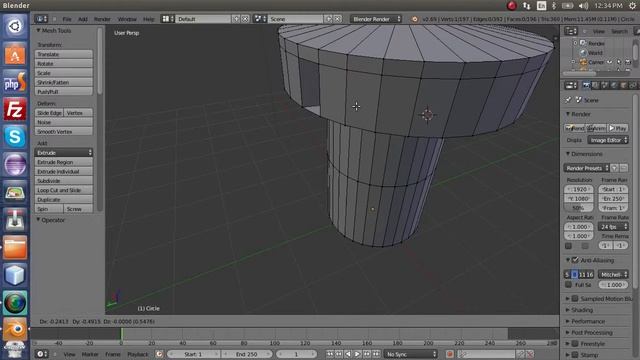This screenshot has height=360, width=640.
Task: Add a render preset with the plus icon
Action: click(615, 168)
